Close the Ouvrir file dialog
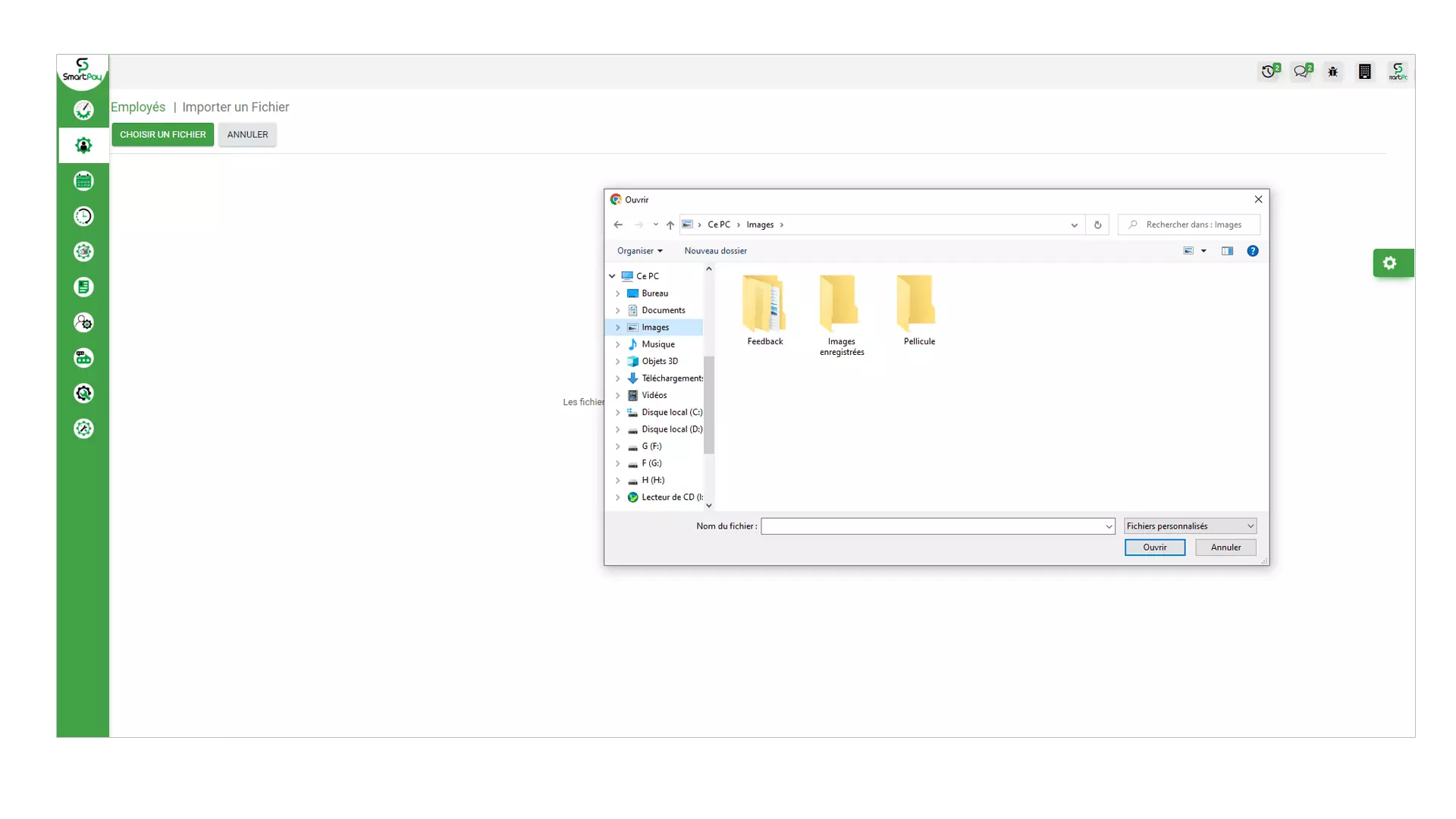1456x819 pixels. [1258, 199]
